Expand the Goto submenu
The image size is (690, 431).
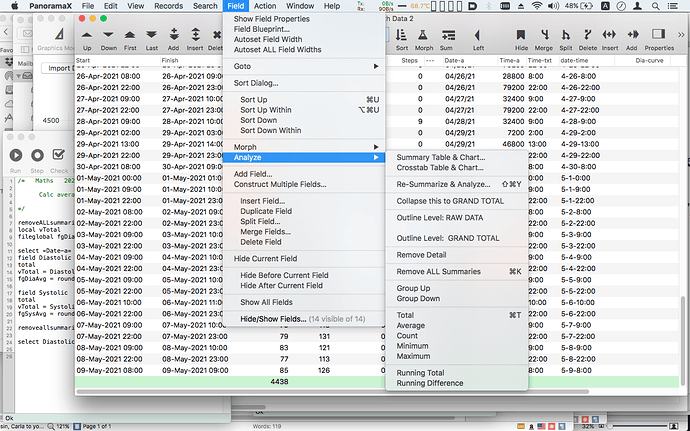(x=304, y=66)
